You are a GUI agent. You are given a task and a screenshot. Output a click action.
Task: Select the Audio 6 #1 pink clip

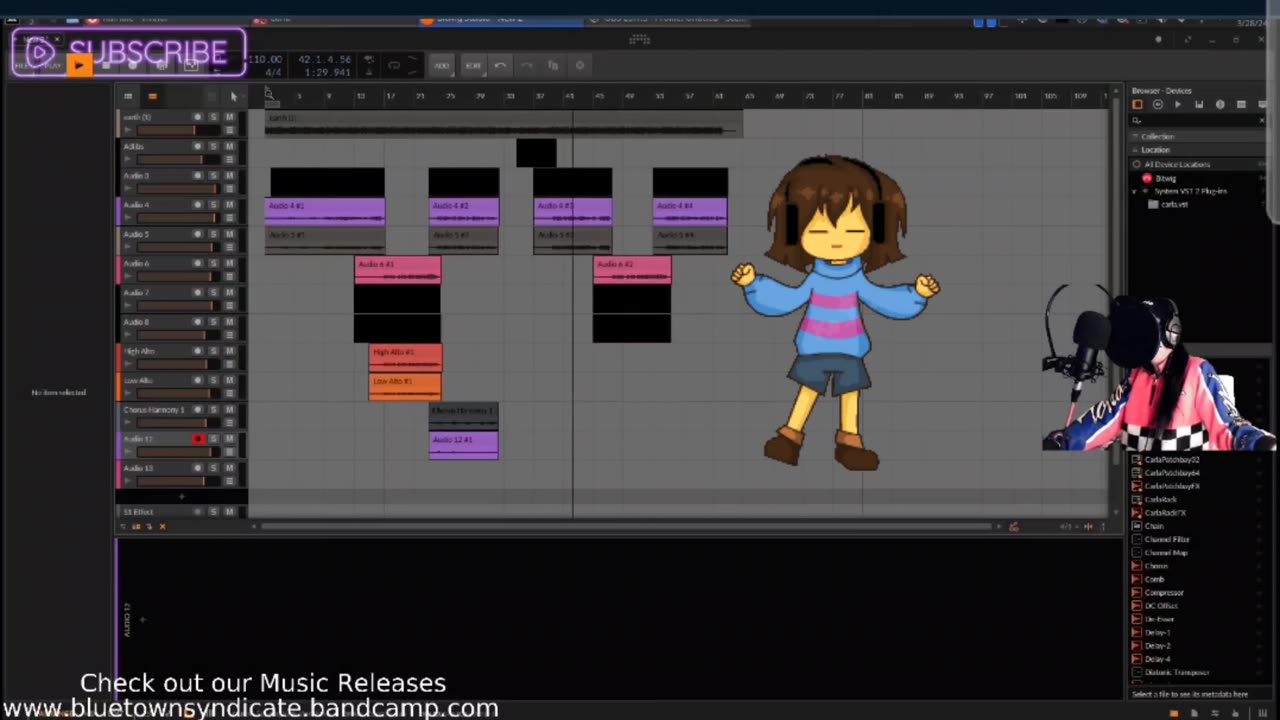click(x=398, y=270)
